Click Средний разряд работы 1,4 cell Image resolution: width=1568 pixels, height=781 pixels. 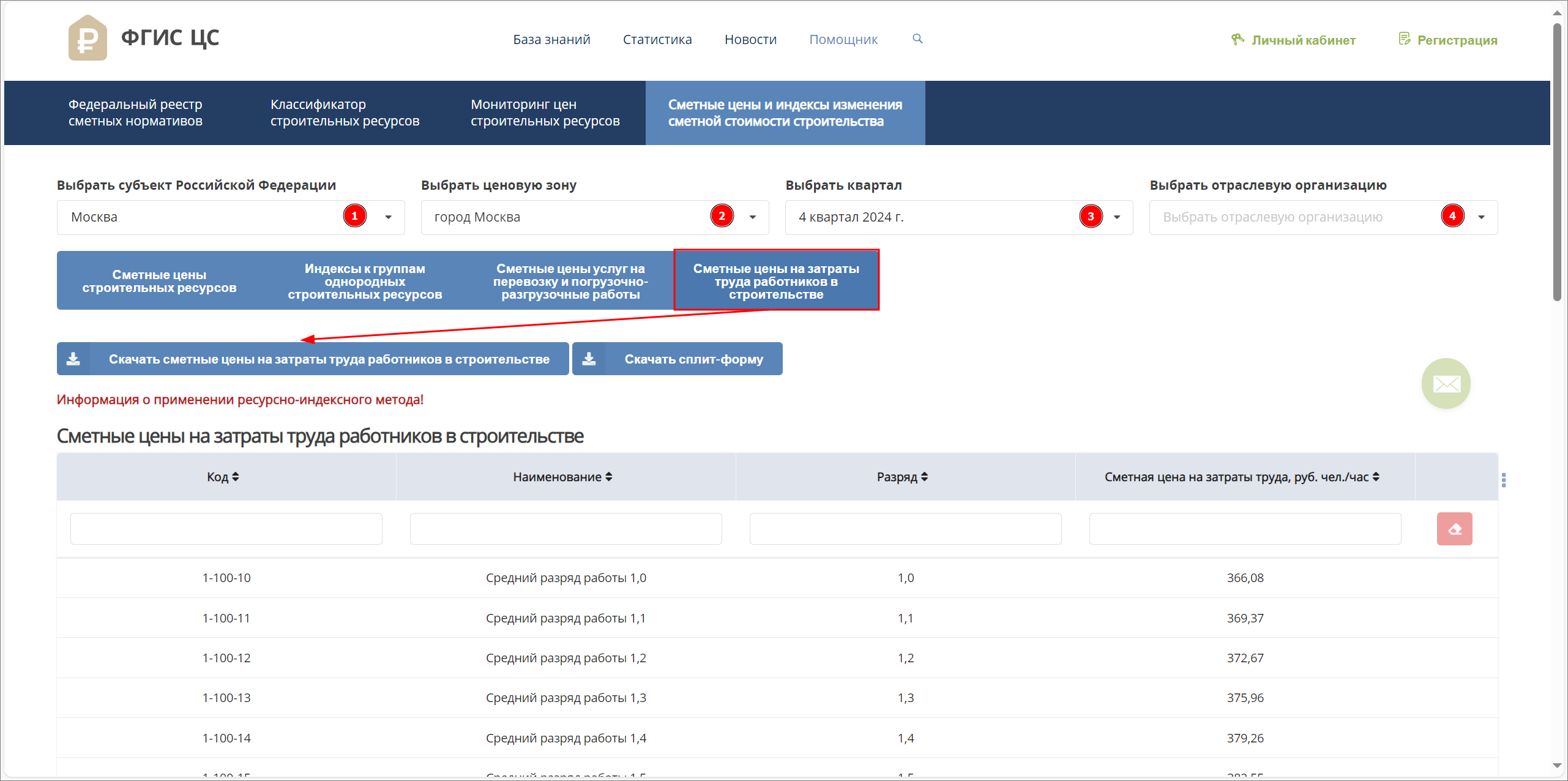(x=566, y=738)
